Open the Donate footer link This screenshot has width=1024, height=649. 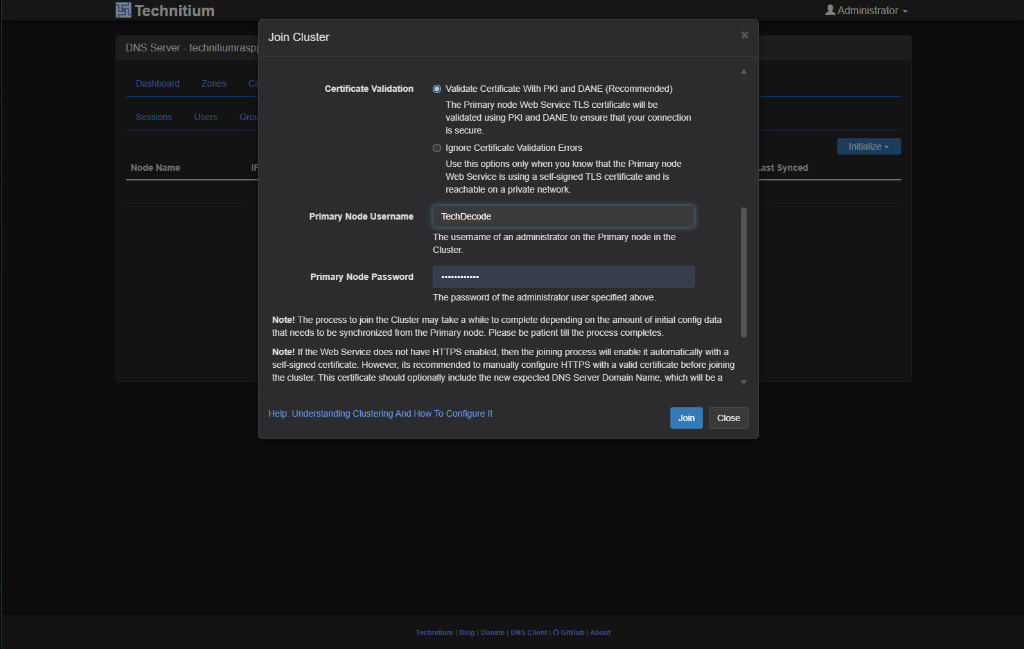click(x=492, y=633)
